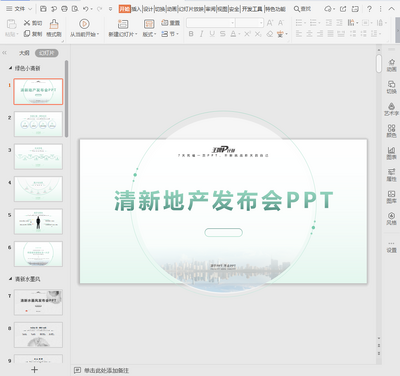Collapse the 清新水墨风 section in slide panel

(x=10, y=279)
